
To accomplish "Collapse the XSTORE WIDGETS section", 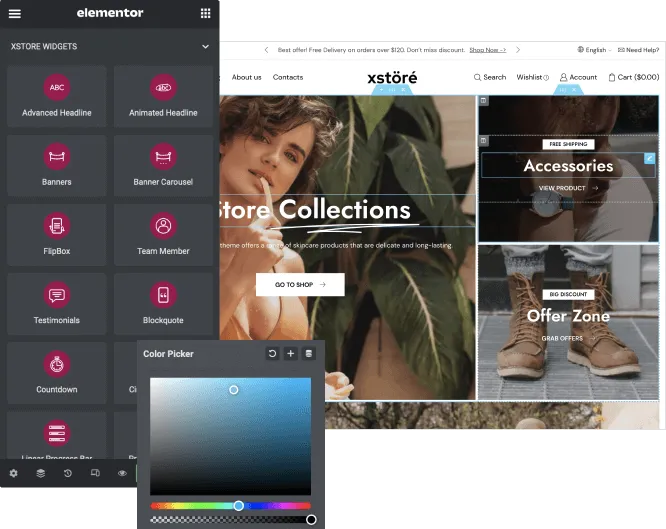I will click(205, 46).
